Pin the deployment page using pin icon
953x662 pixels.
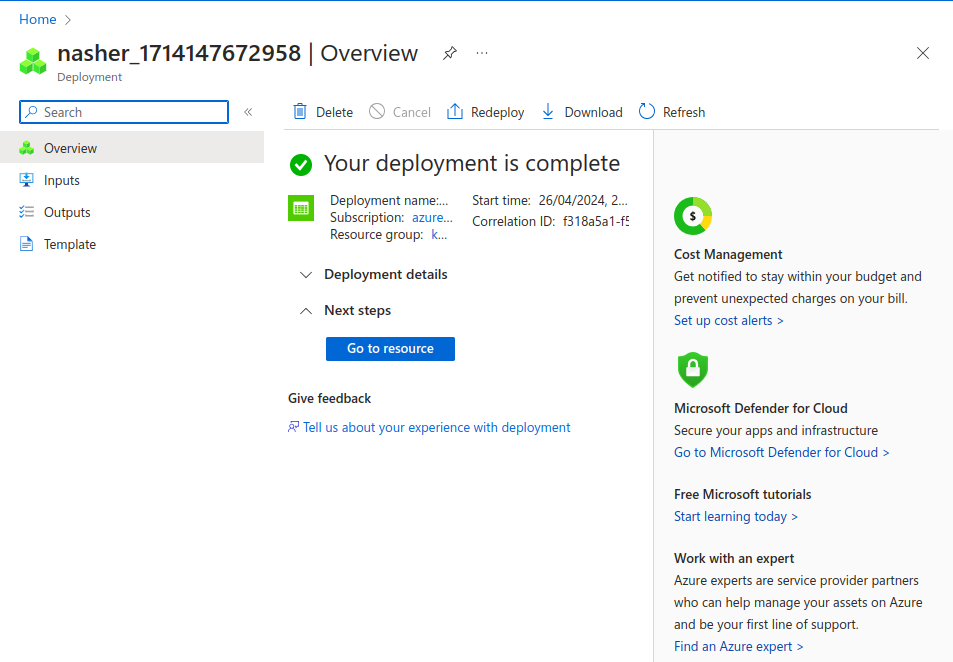click(450, 54)
